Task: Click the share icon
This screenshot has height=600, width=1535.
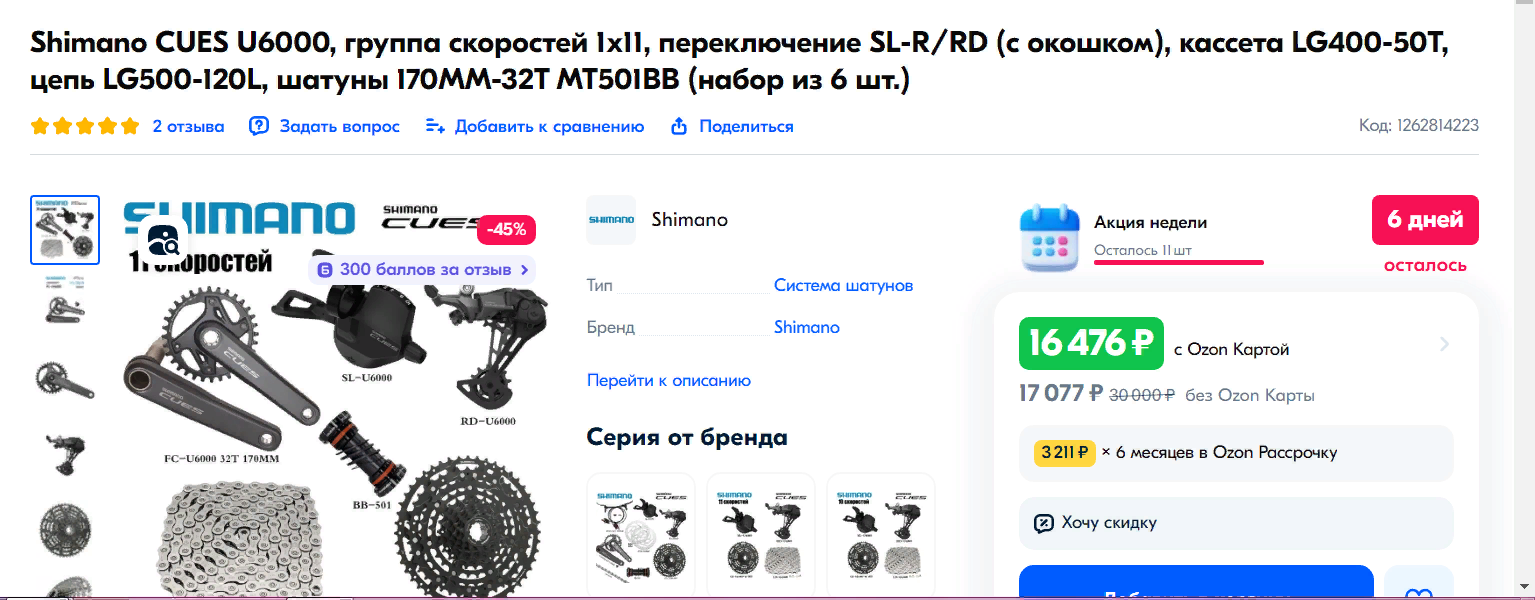Action: pyautogui.click(x=679, y=126)
